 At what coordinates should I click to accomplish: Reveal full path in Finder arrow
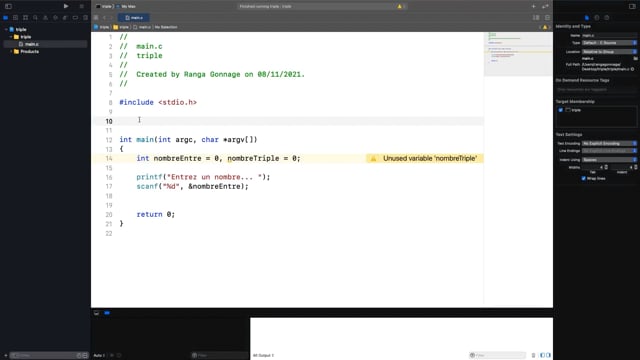(x=633, y=69)
